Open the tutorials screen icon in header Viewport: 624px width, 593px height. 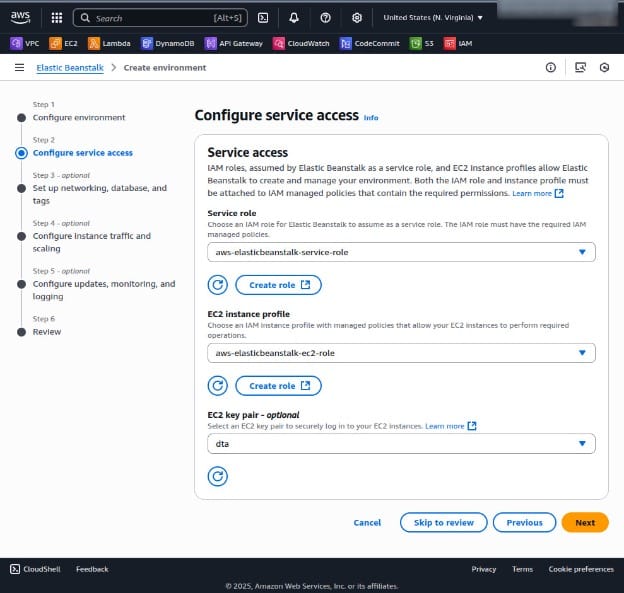pos(581,67)
